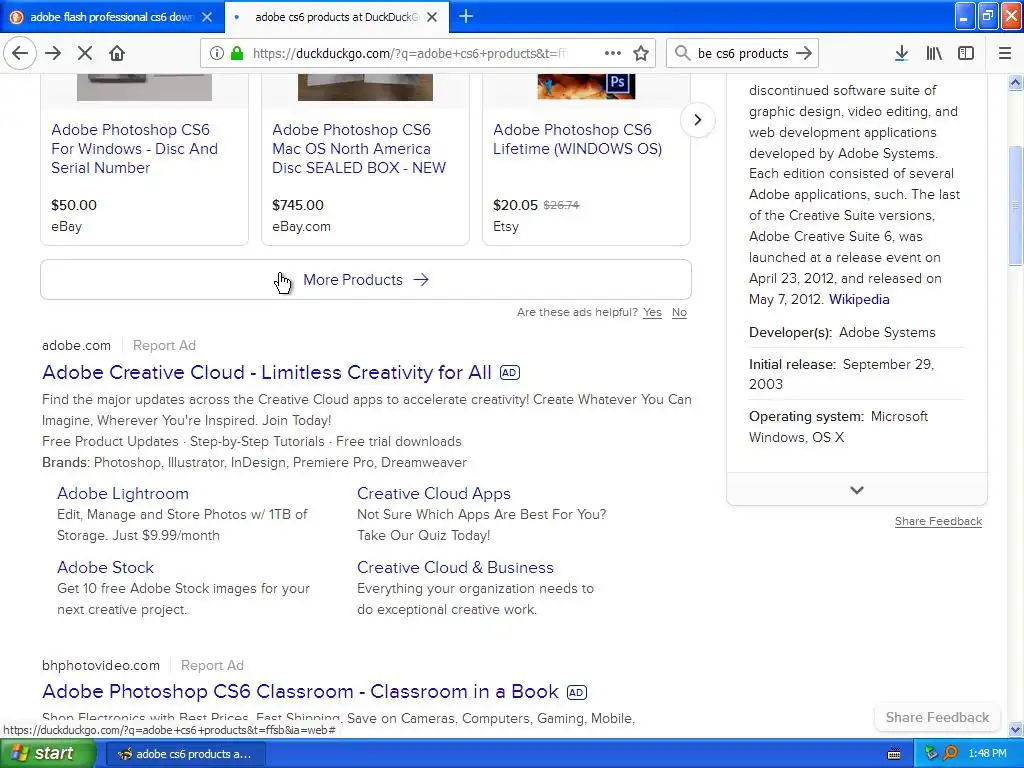Open the Firefox home page
The image size is (1024, 768).
coord(117,53)
